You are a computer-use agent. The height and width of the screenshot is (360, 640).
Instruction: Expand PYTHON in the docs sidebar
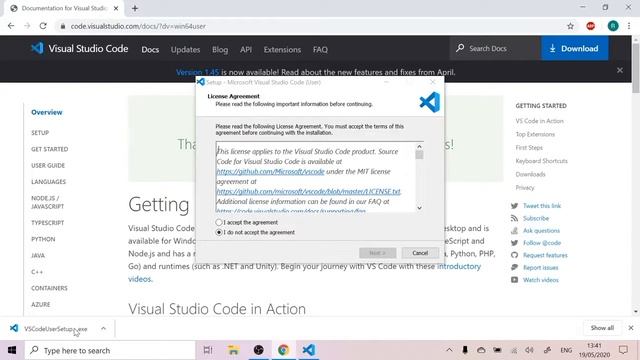pyautogui.click(x=43, y=239)
